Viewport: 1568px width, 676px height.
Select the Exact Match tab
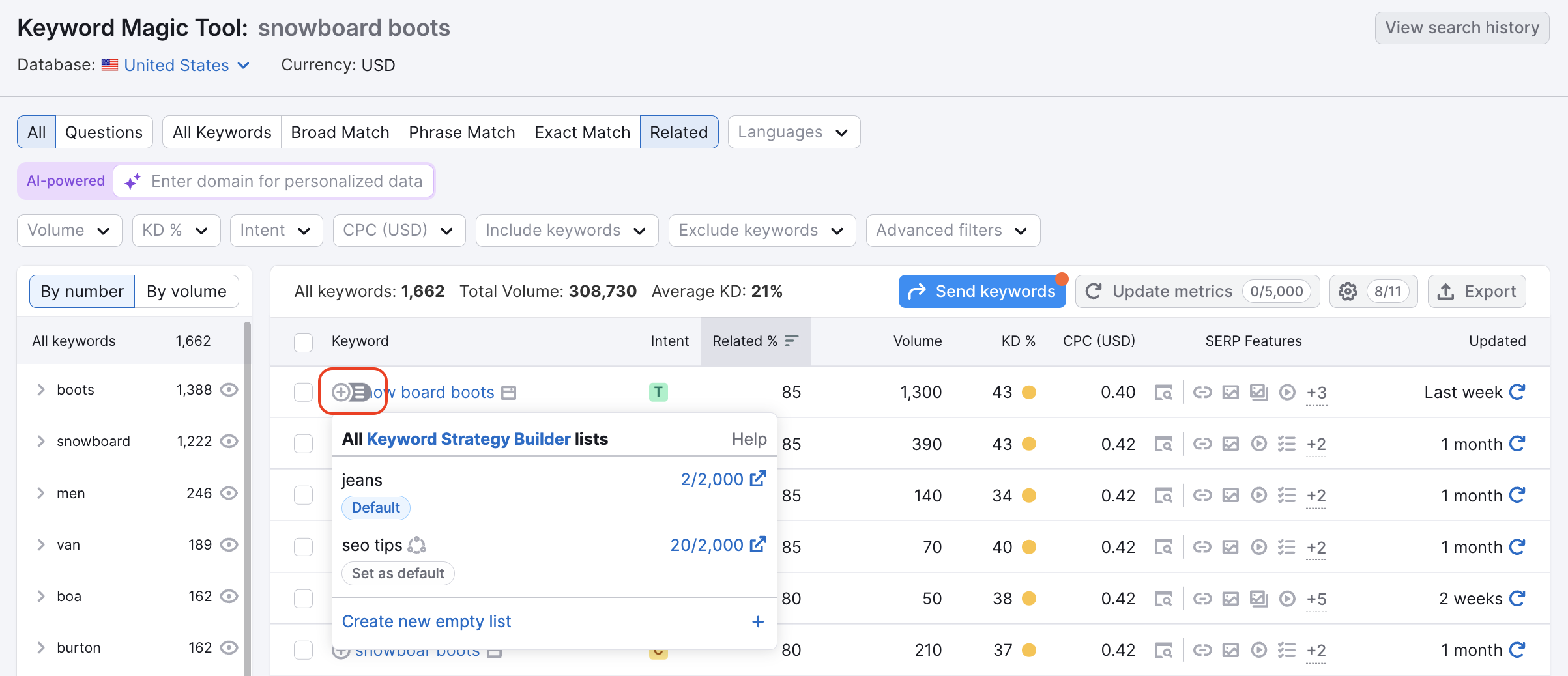[582, 132]
